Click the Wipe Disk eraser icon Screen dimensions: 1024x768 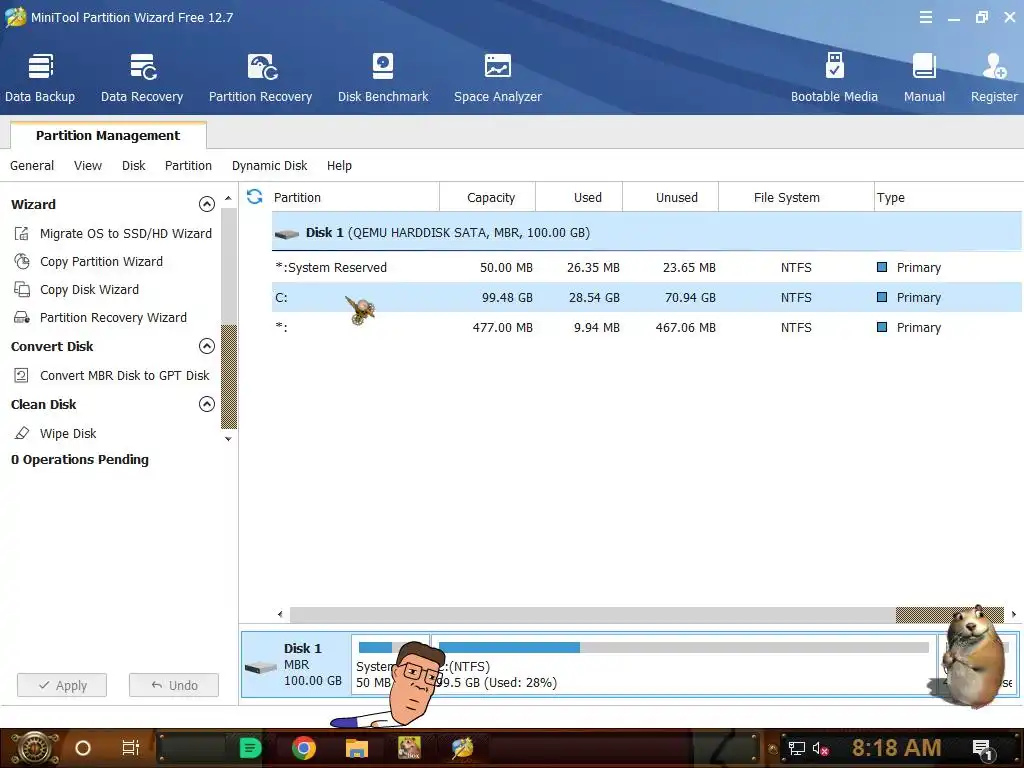pyautogui.click(x=22, y=433)
